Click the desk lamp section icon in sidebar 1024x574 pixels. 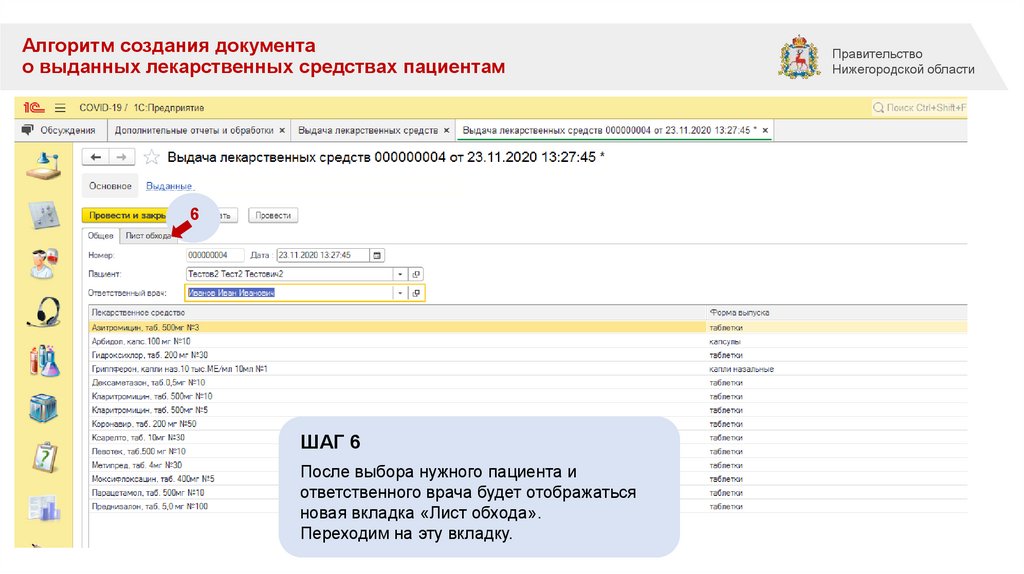click(x=45, y=164)
